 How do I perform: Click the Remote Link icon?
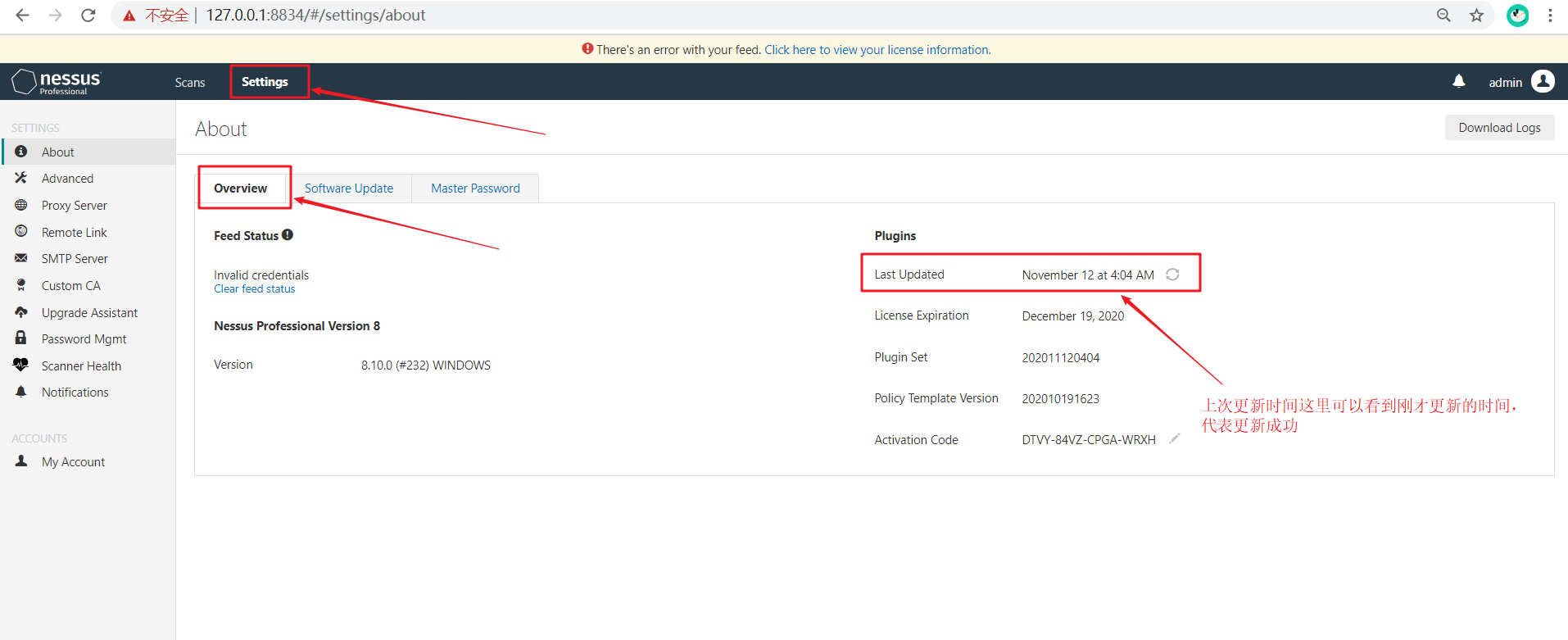[21, 232]
